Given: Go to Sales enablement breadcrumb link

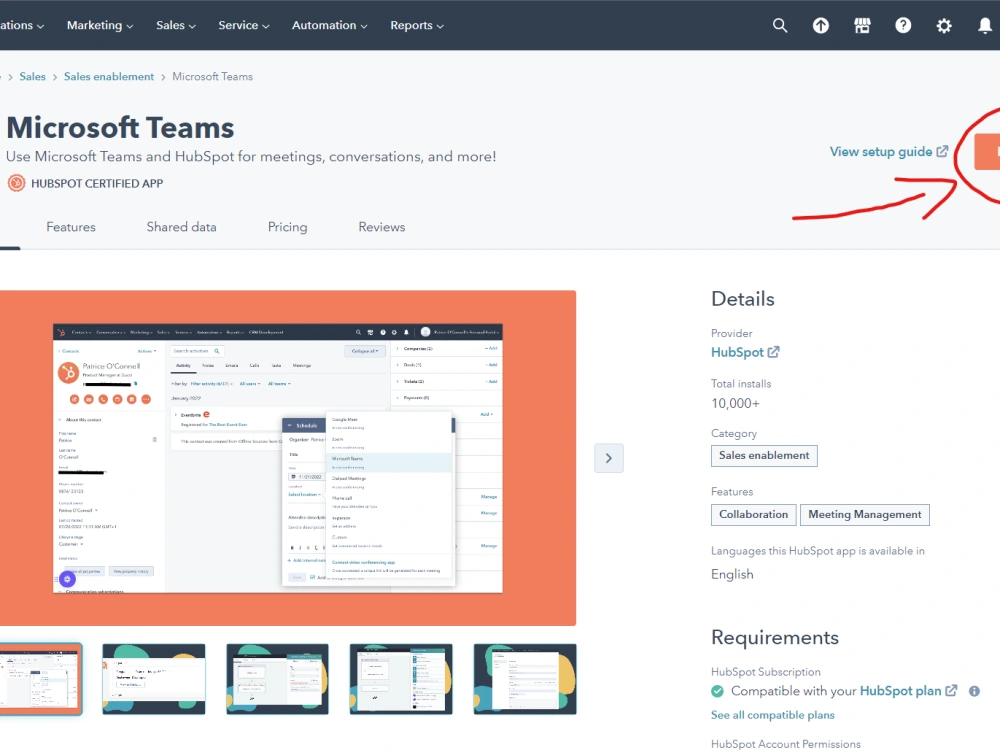Looking at the screenshot, I should point(109,77).
